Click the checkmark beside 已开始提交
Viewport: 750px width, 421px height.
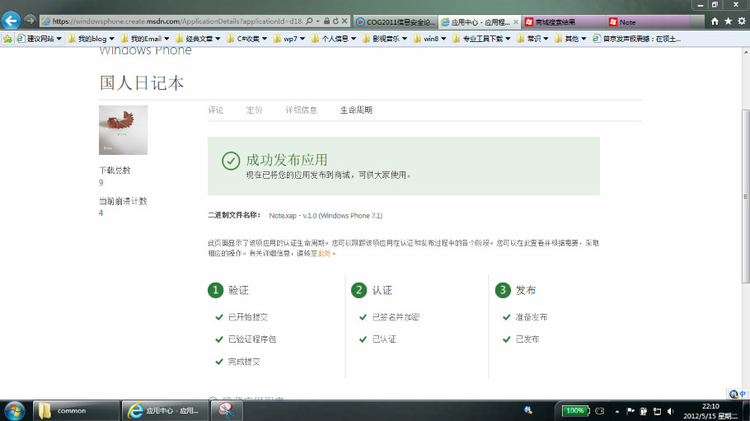coord(219,317)
